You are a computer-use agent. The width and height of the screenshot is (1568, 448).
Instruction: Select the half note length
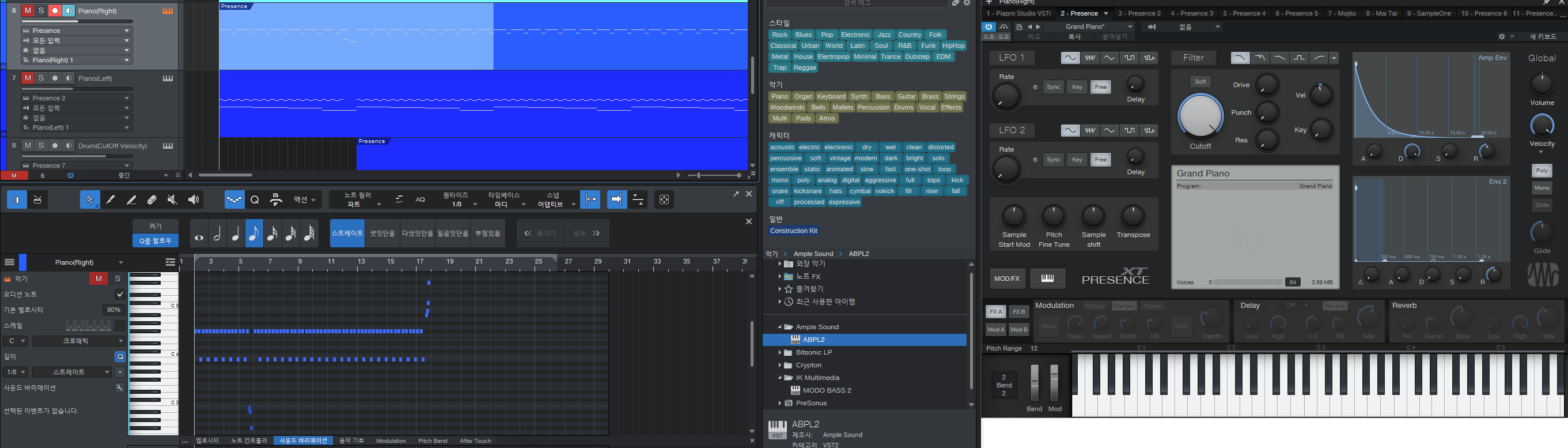pyautogui.click(x=217, y=234)
